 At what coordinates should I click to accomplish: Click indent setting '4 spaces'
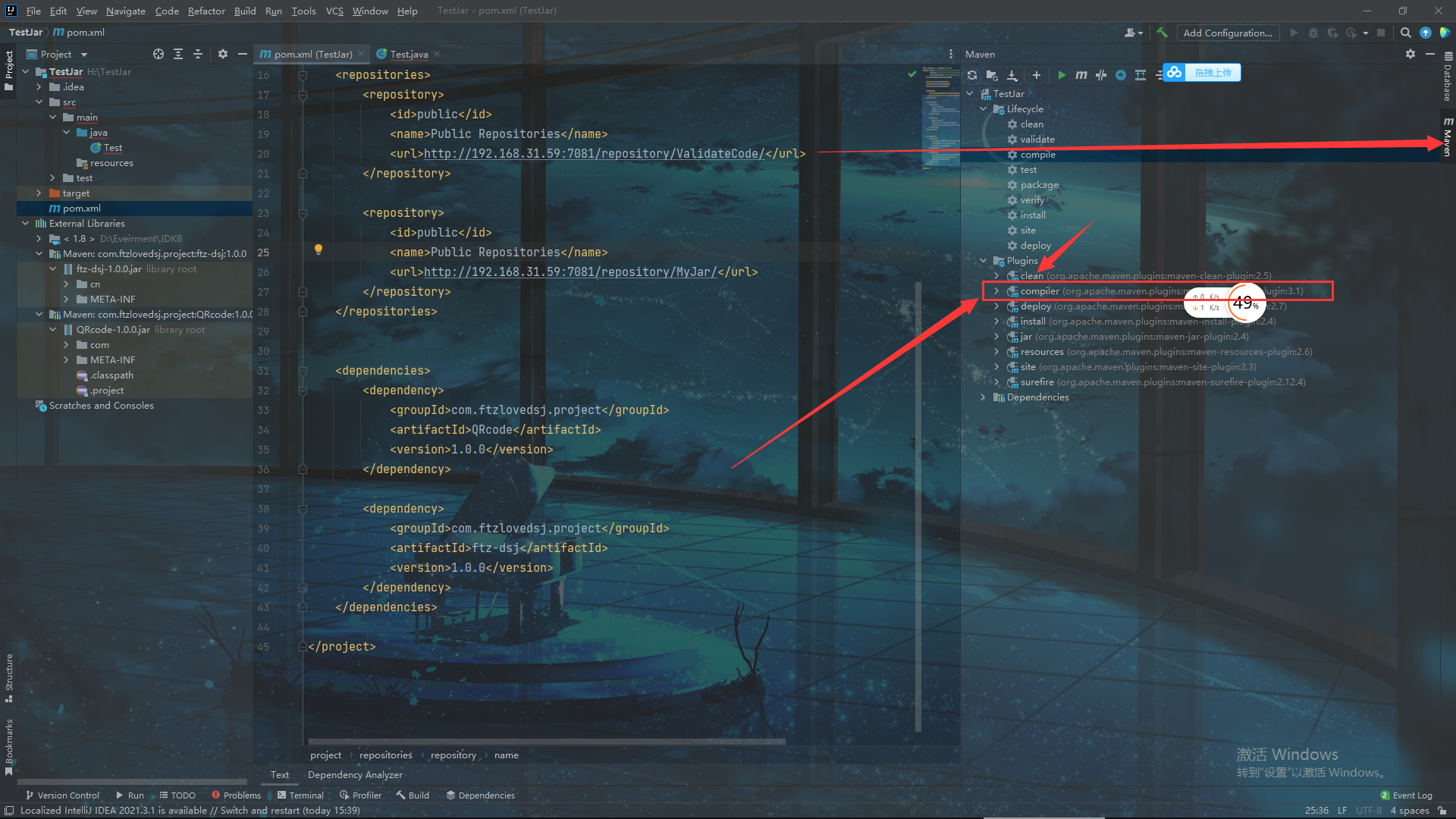[1409, 811]
